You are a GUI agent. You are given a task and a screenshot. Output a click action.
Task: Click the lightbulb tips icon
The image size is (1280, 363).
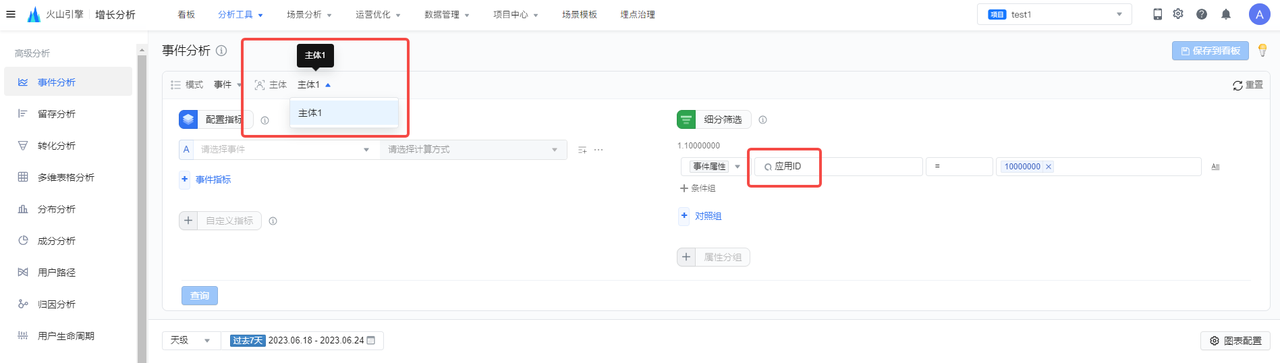(x=1262, y=50)
